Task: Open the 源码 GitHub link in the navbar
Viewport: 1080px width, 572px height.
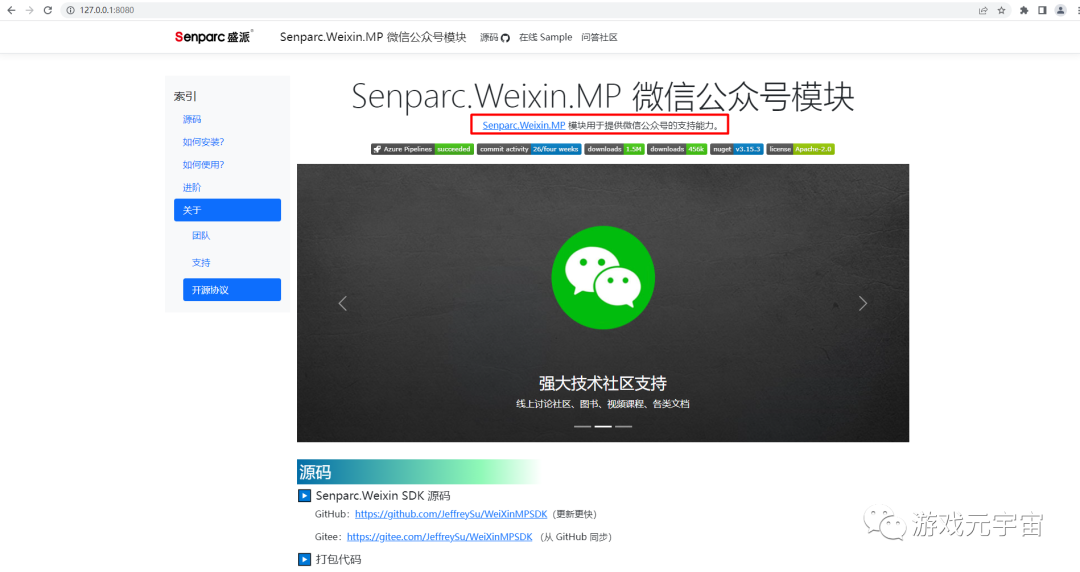Action: [x=495, y=37]
